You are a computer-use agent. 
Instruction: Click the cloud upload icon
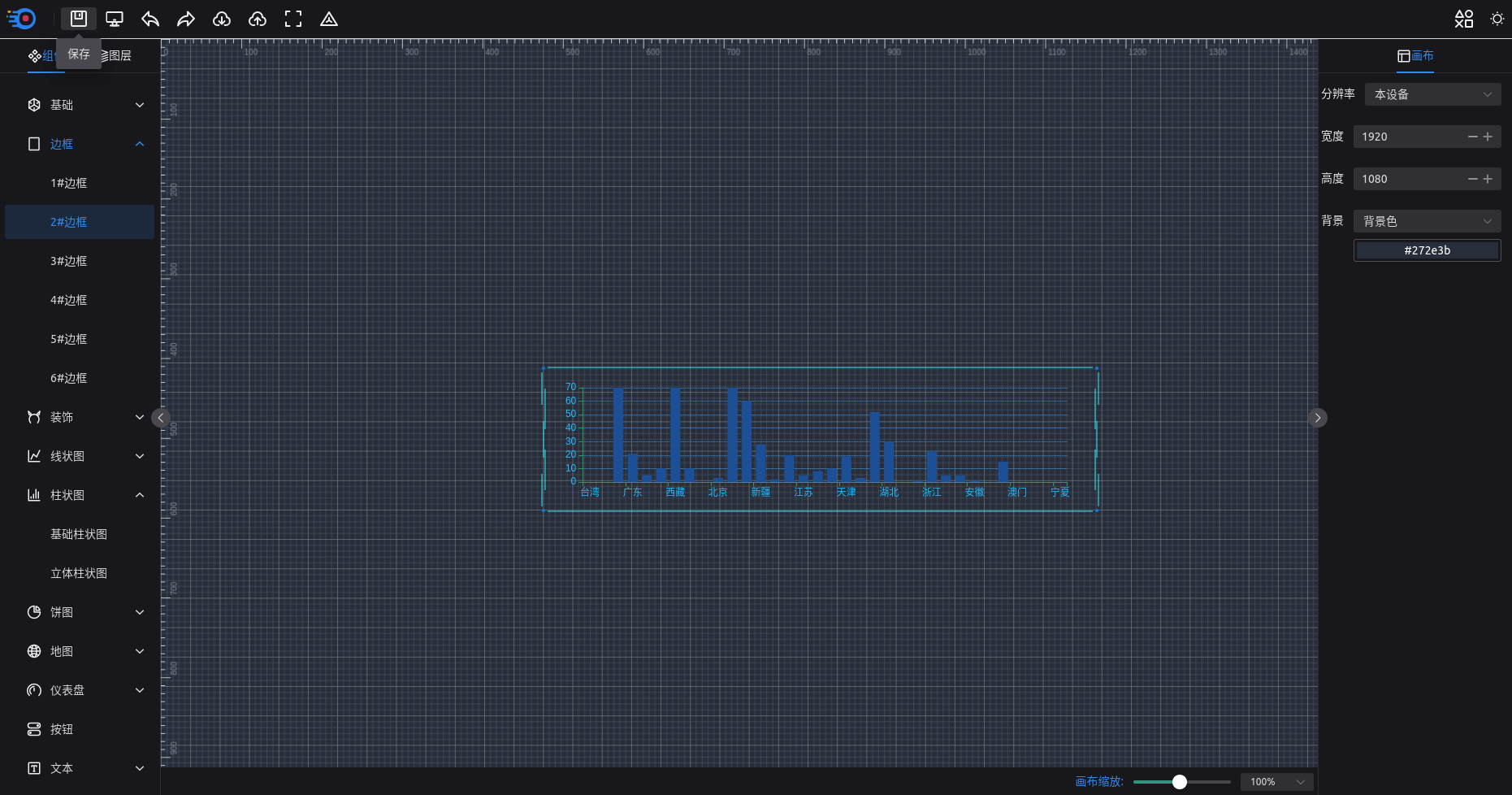point(258,19)
